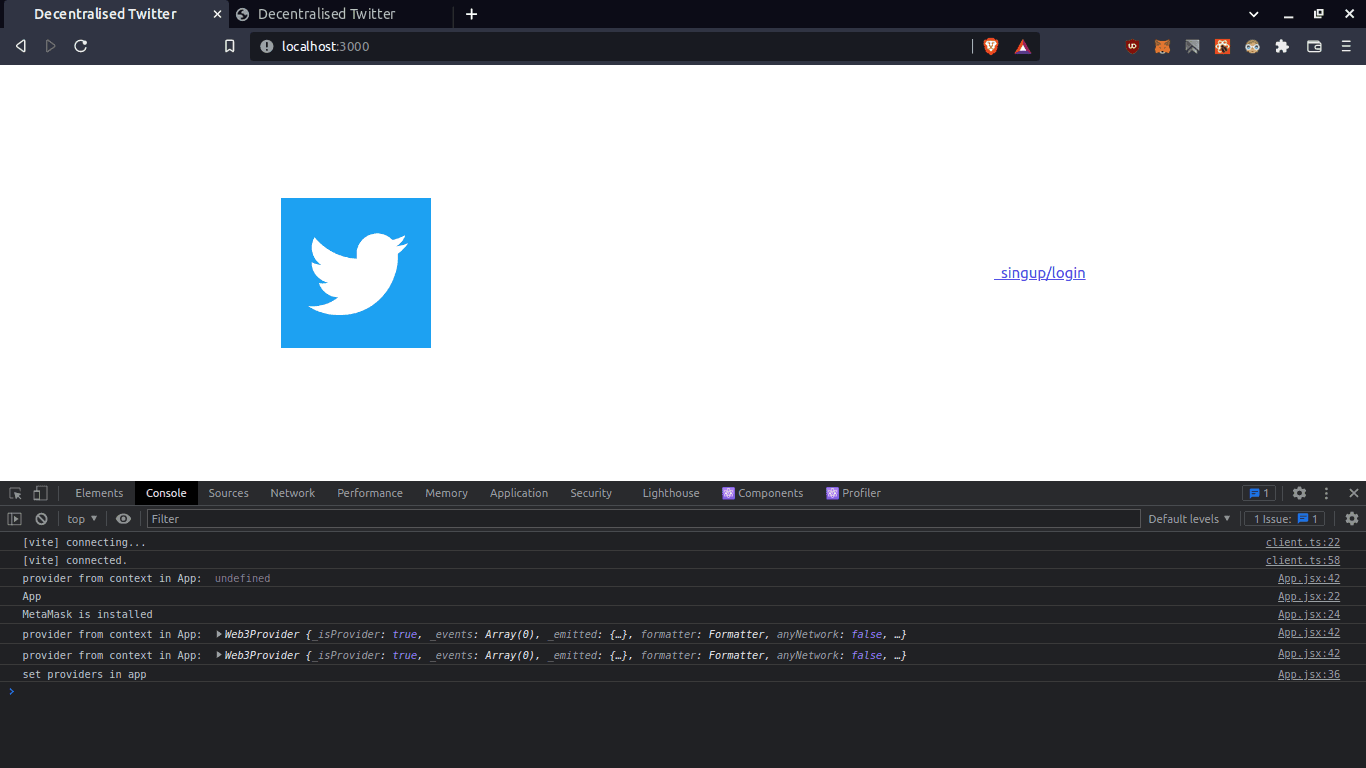Click the gray bookmark-shaped extension icon
1366x768 pixels.
pos(1192,46)
